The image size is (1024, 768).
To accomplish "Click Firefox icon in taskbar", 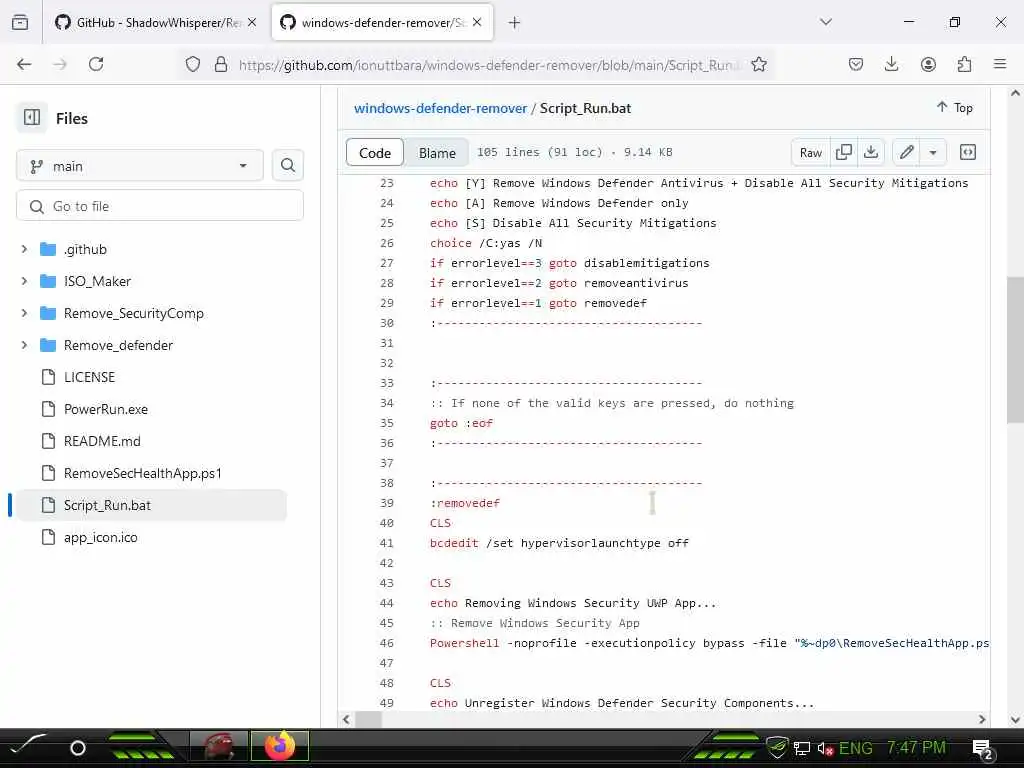I will (280, 746).
